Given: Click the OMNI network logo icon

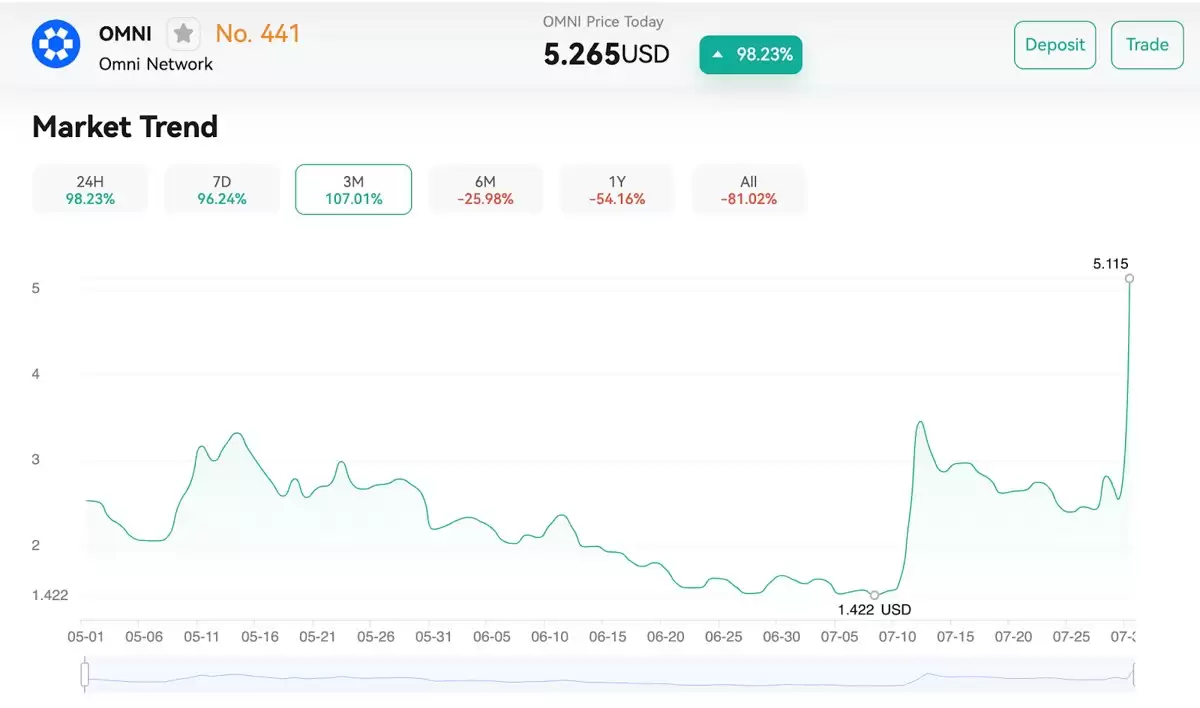Looking at the screenshot, I should [56, 44].
